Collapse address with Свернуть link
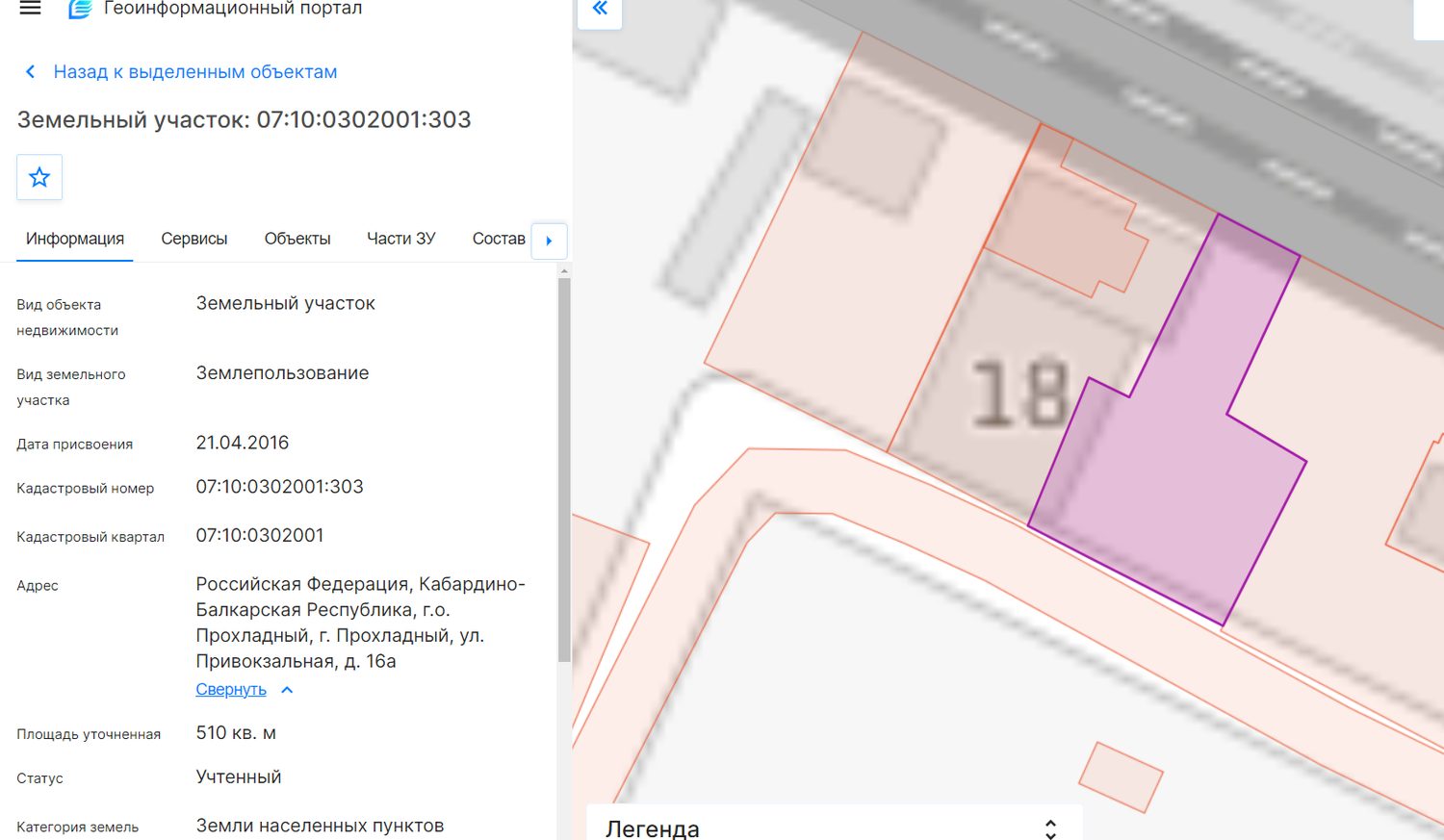This screenshot has height=840, width=1444. 231,690
